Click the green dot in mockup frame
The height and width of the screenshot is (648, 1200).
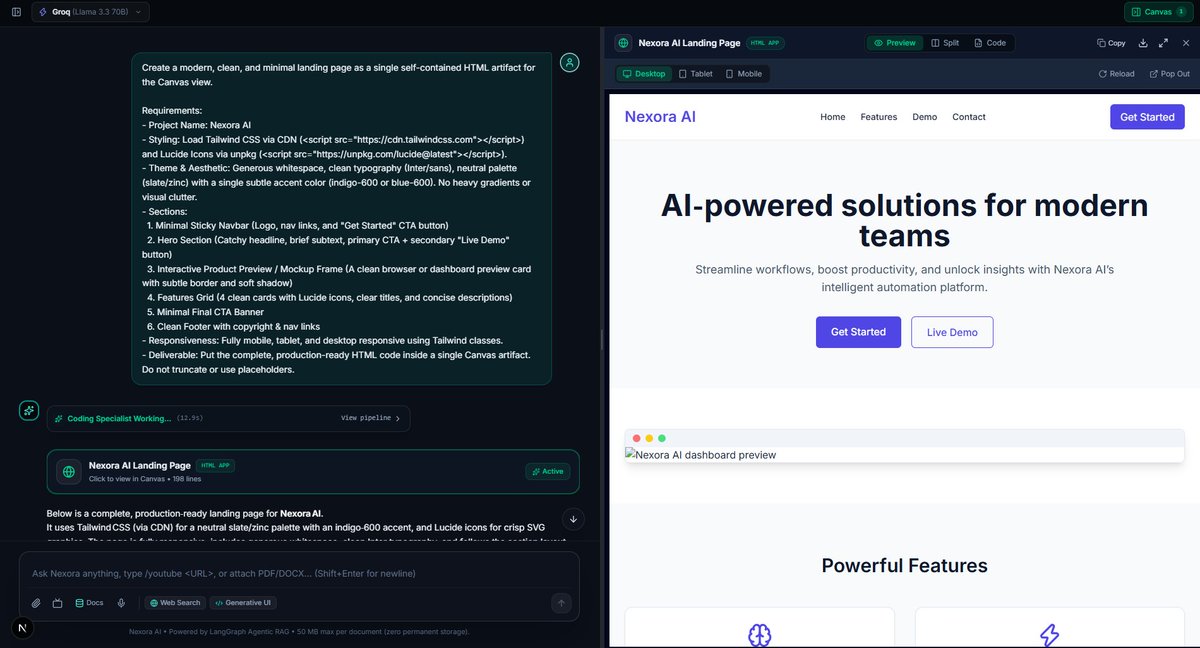[x=662, y=438]
